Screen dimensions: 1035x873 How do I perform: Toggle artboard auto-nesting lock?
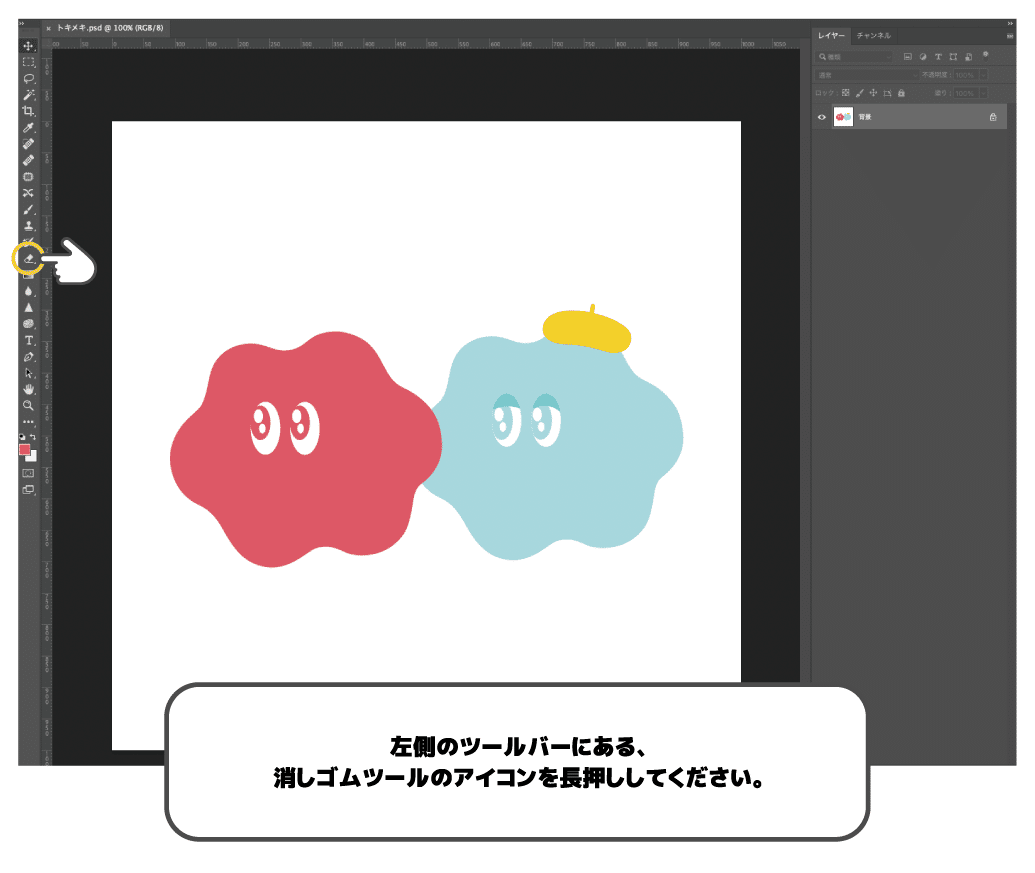pos(887,93)
